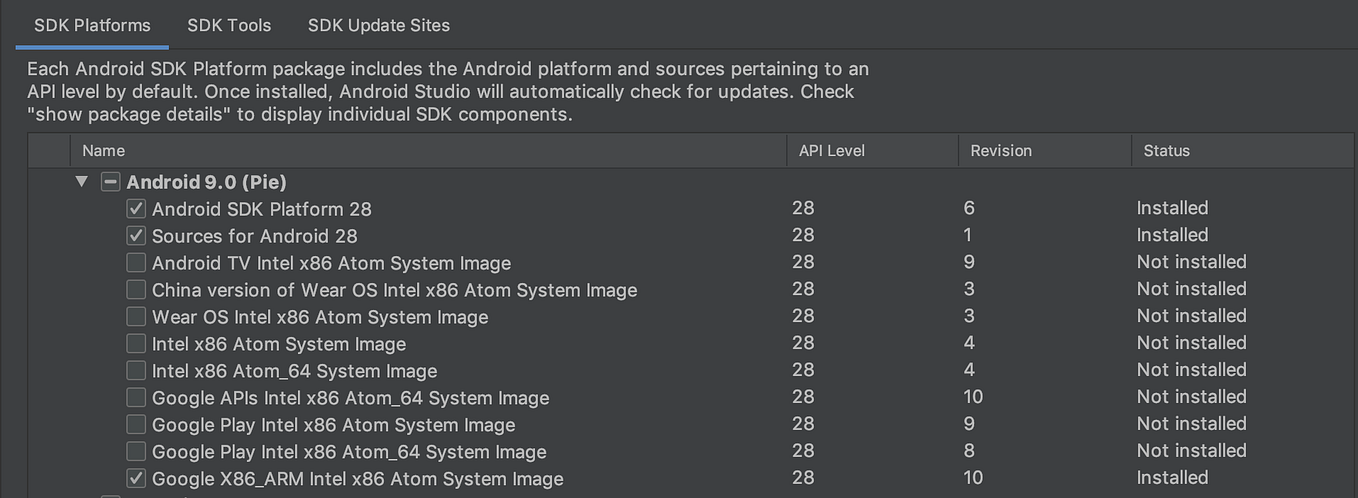The image size is (1358, 498).
Task: Click the Name column header
Action: pos(104,151)
